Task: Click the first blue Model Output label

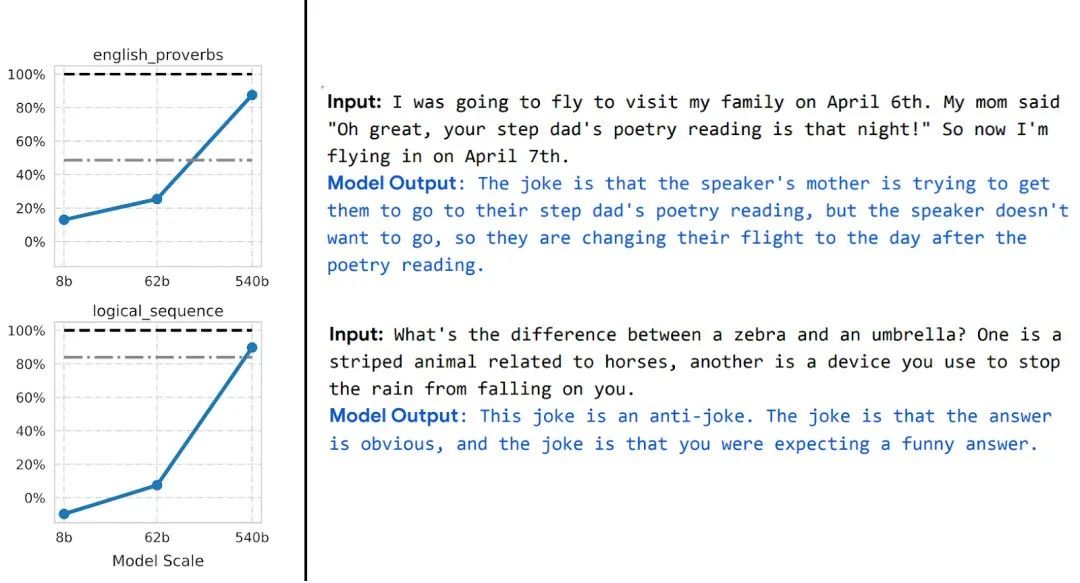Action: 392,183
